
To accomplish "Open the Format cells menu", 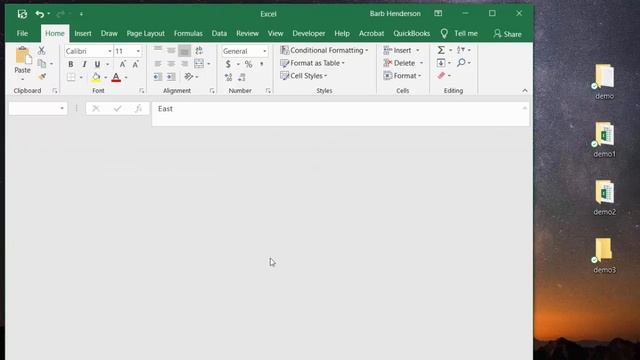I will 402,76.
